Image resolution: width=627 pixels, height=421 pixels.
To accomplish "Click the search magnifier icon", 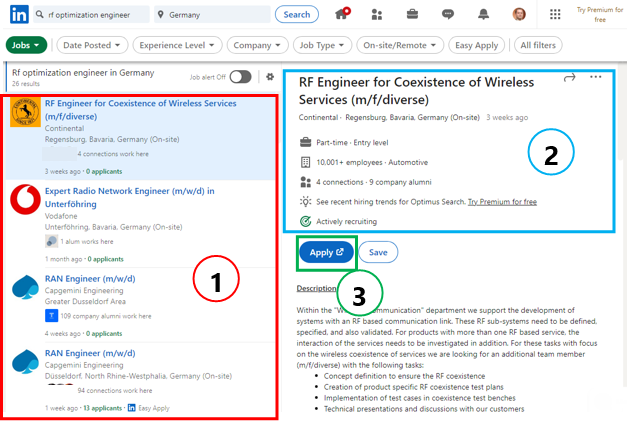I will (40, 14).
